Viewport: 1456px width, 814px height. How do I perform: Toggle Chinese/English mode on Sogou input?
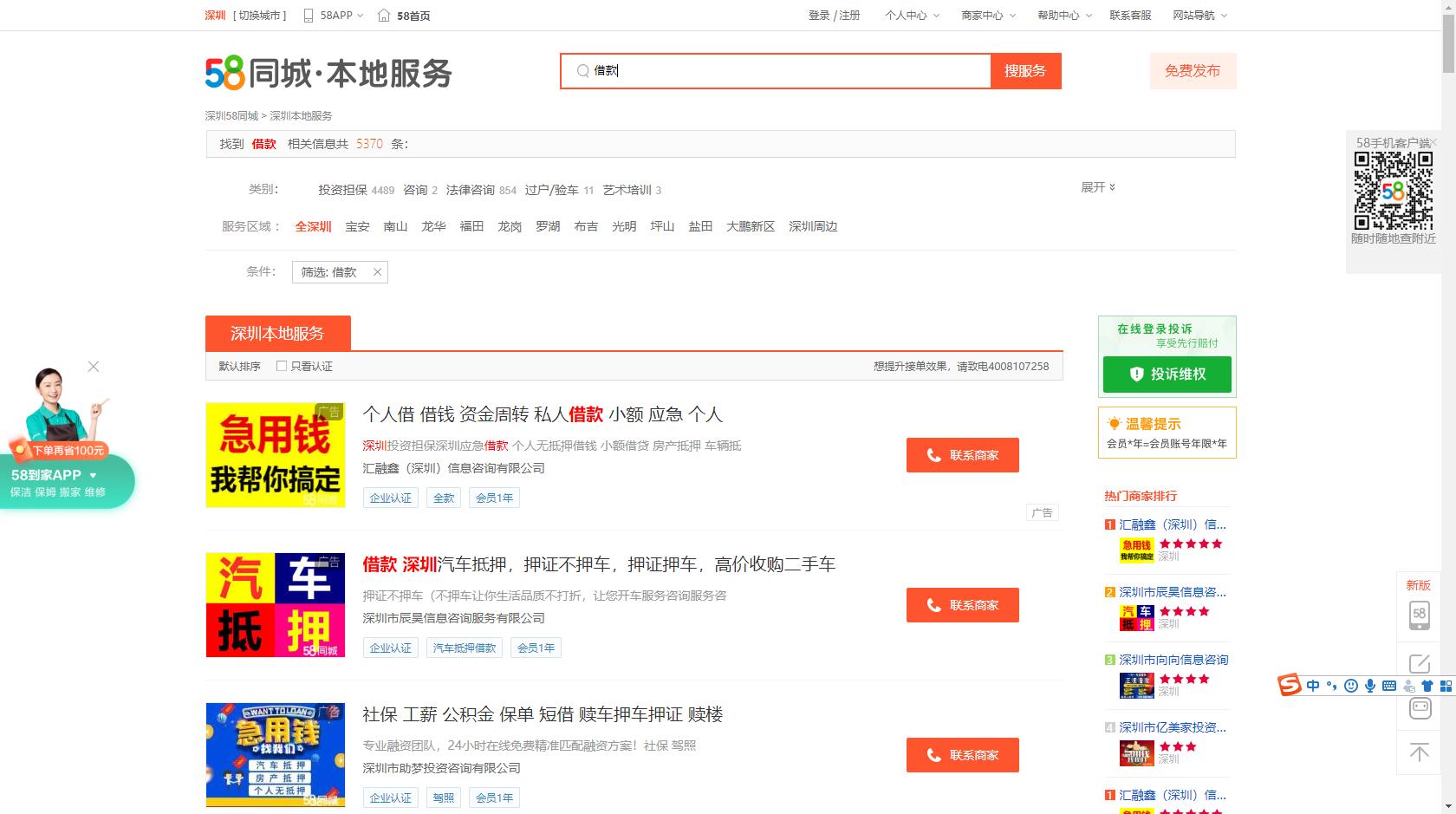tap(1312, 686)
